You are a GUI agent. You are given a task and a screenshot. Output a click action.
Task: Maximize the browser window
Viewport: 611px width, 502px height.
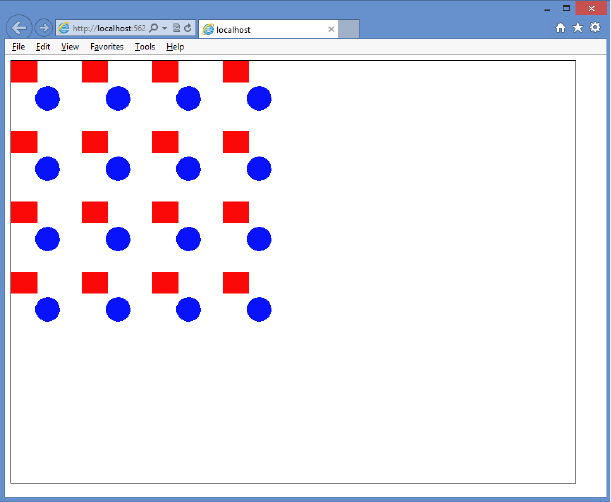coord(566,8)
